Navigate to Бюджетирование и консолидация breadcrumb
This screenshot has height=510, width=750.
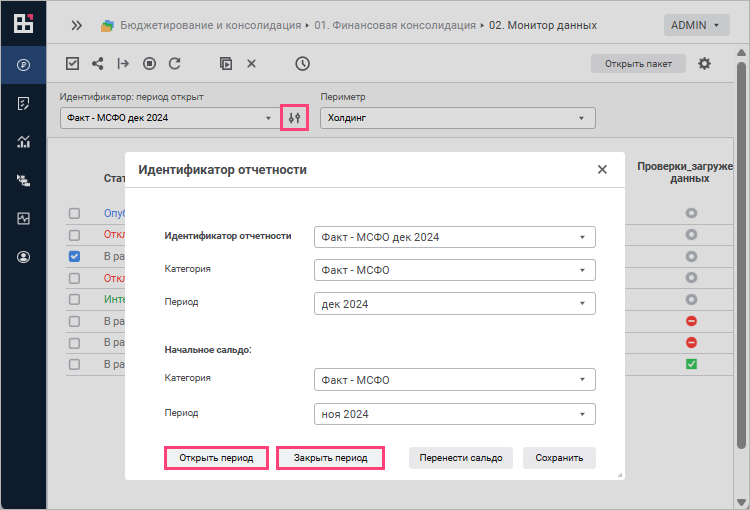[209, 25]
